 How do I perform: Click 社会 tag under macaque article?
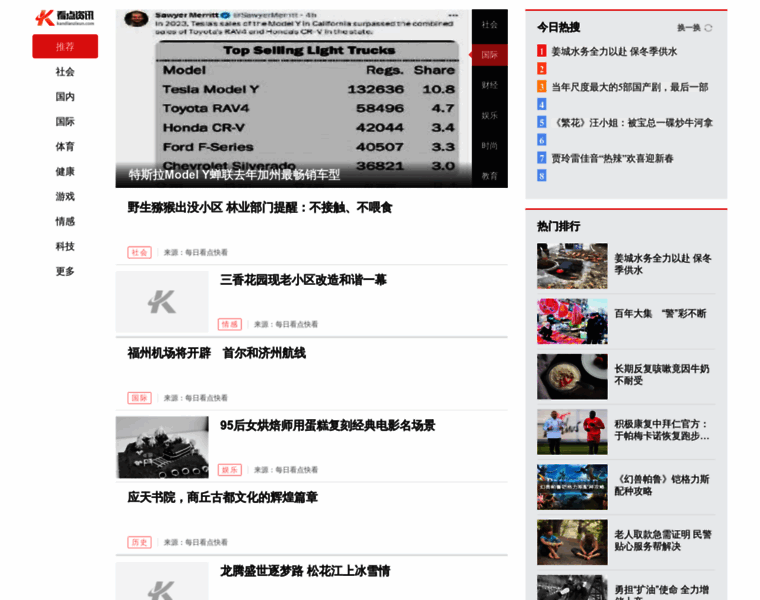140,253
